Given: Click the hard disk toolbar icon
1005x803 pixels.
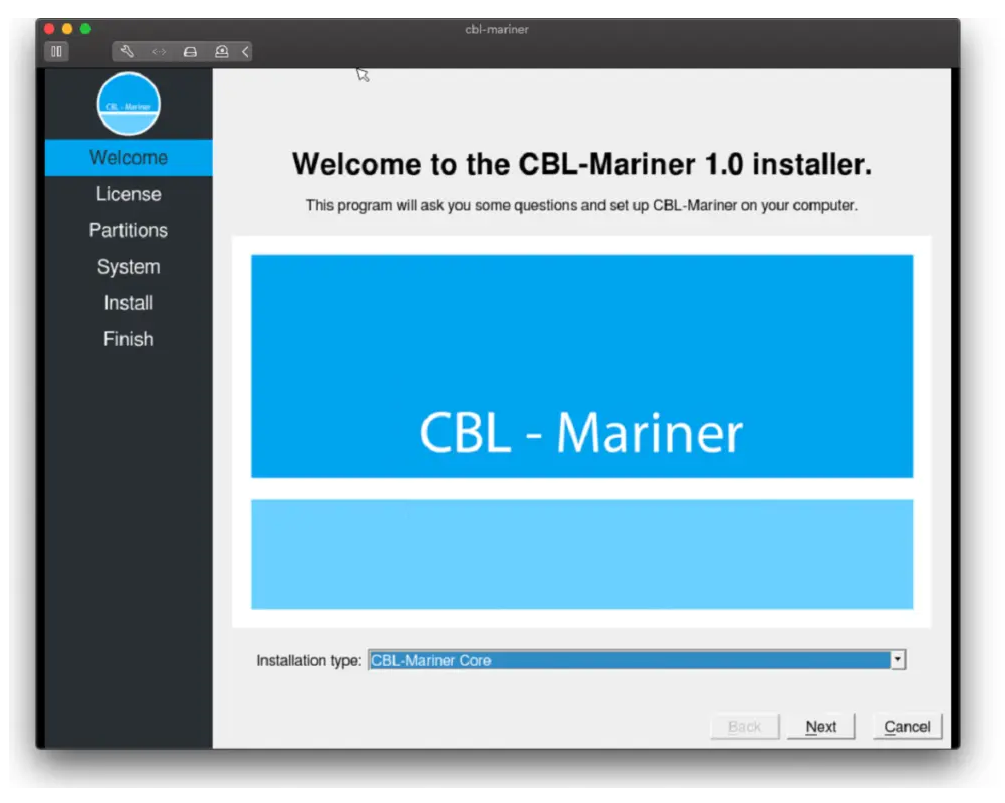Looking at the screenshot, I should coord(190,51).
